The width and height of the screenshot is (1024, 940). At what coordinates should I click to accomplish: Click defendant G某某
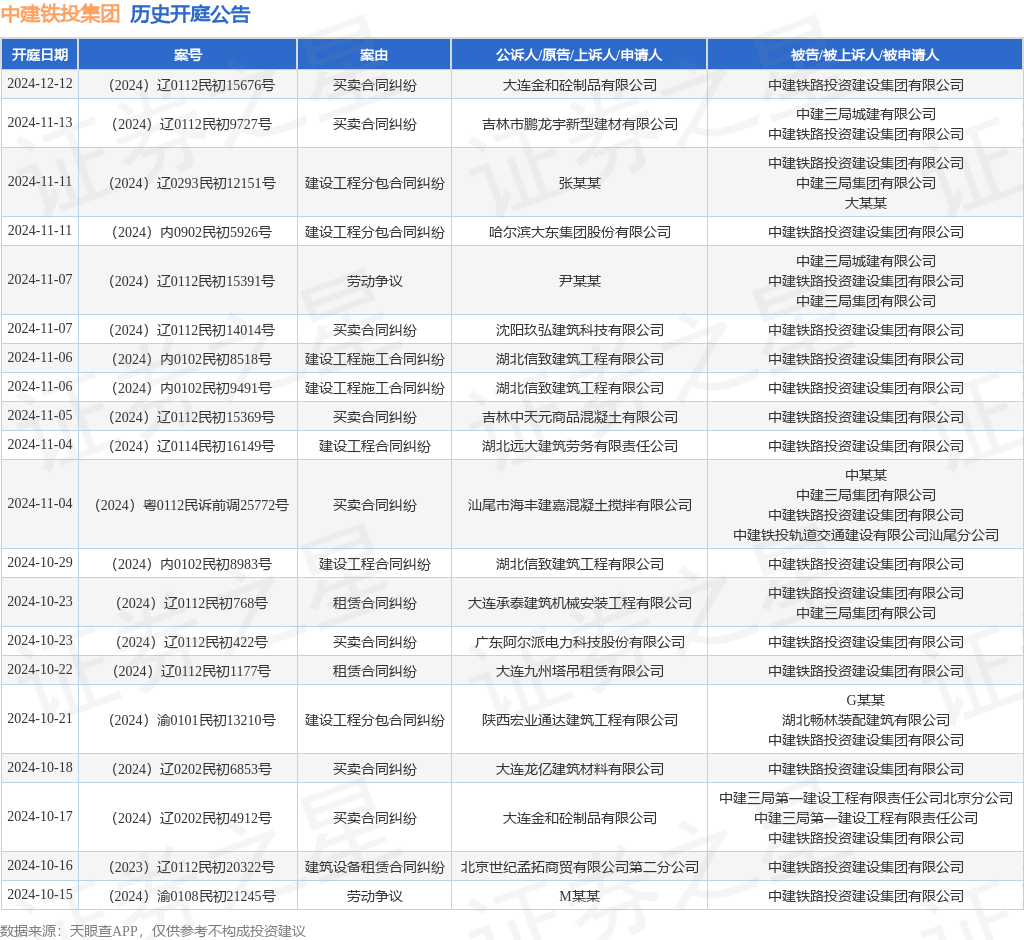(866, 700)
